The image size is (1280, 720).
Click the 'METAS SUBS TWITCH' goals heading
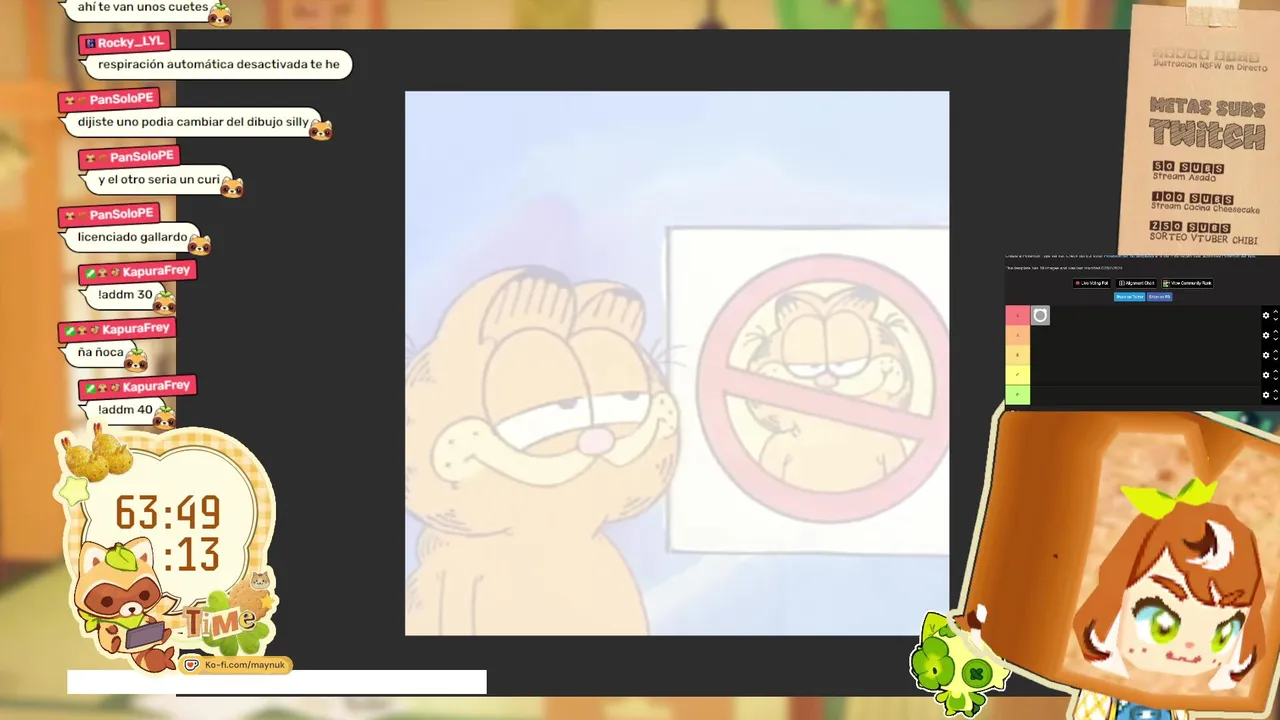click(x=1207, y=122)
